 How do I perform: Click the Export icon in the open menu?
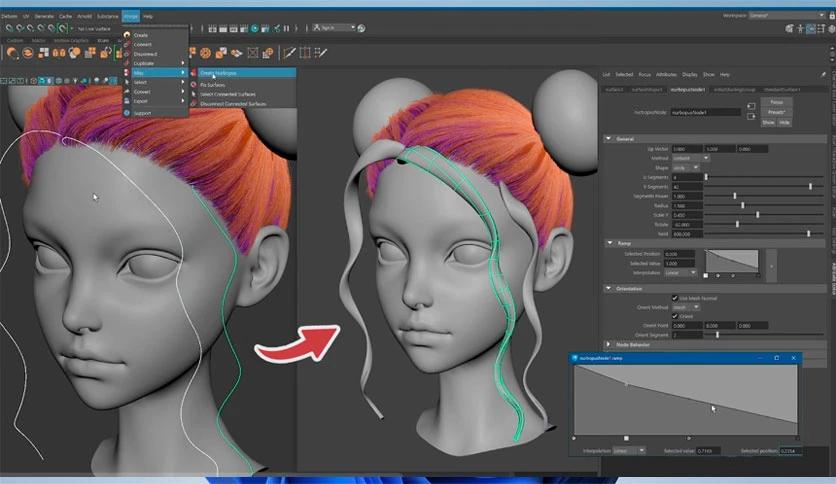tap(126, 101)
